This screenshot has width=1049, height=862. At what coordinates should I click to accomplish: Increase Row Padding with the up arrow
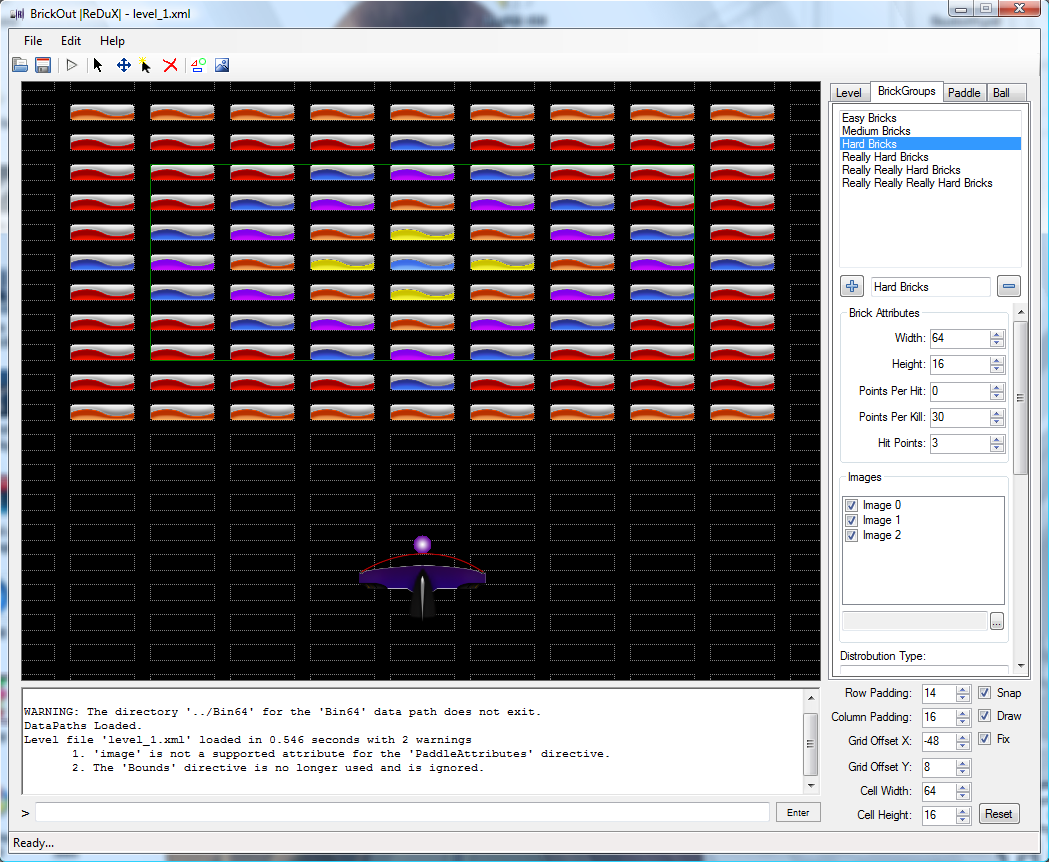(x=963, y=689)
